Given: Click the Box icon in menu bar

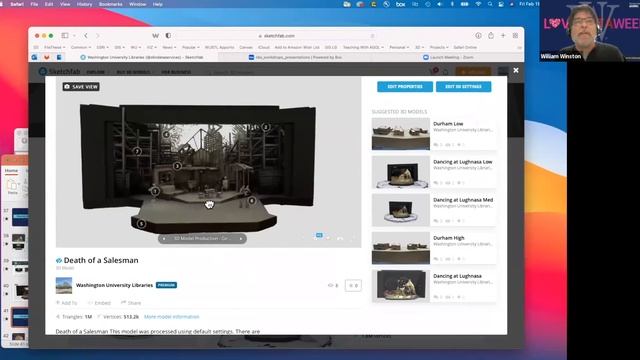Looking at the screenshot, I should point(400,4).
